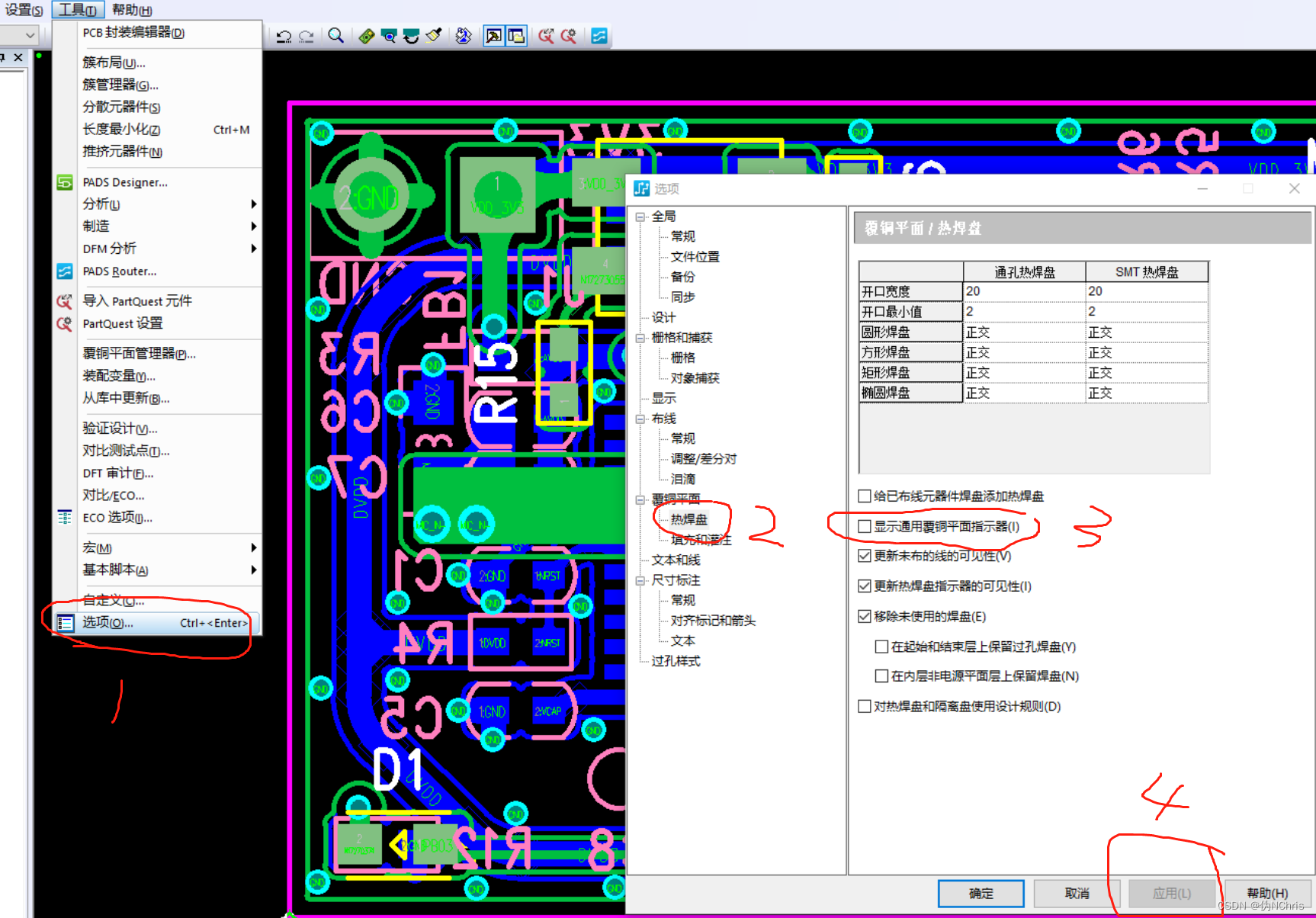
Task: Toggle the project explorer window icon
Action: click(x=516, y=36)
